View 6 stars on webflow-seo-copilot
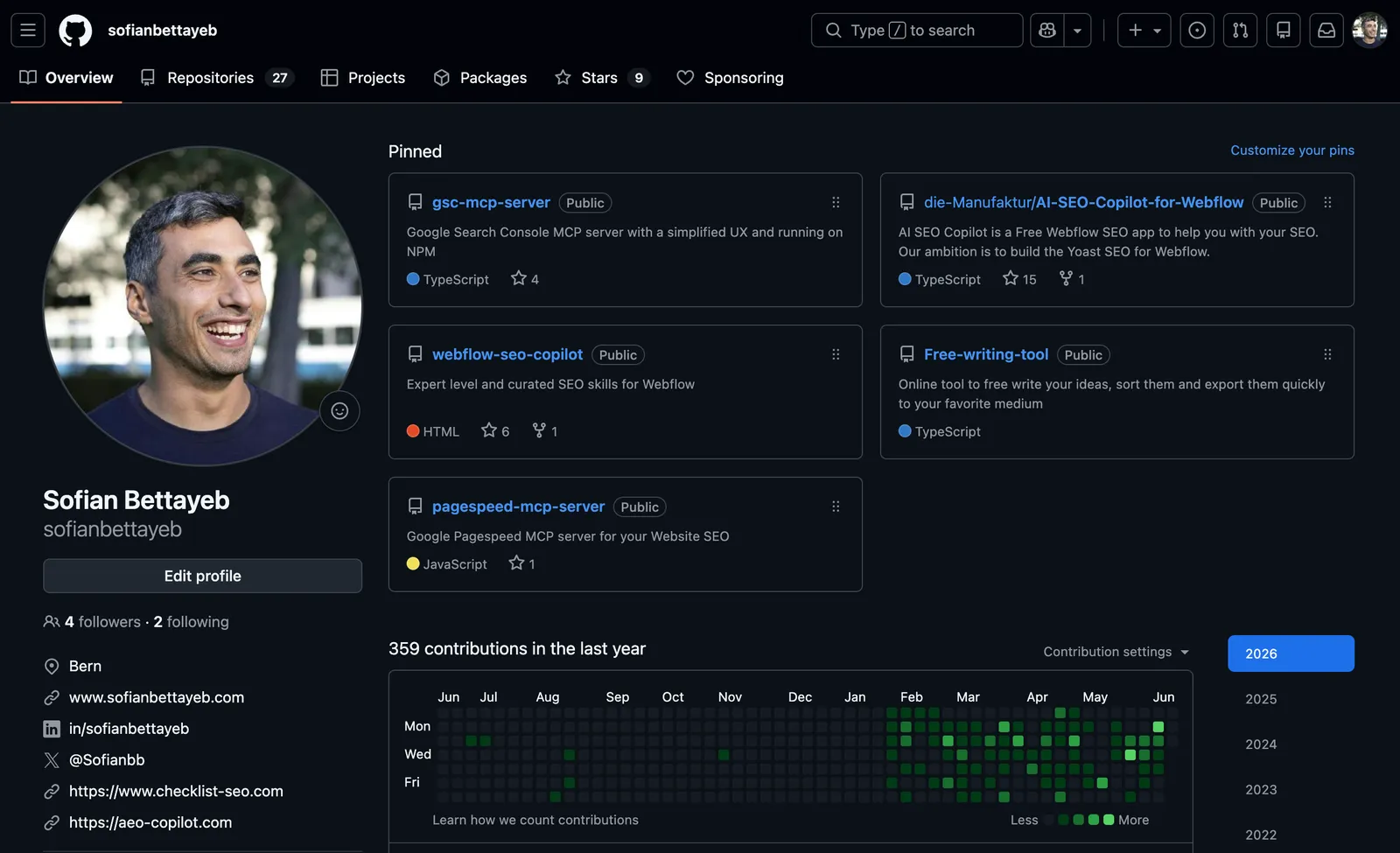The height and width of the screenshot is (853, 1400). click(495, 431)
